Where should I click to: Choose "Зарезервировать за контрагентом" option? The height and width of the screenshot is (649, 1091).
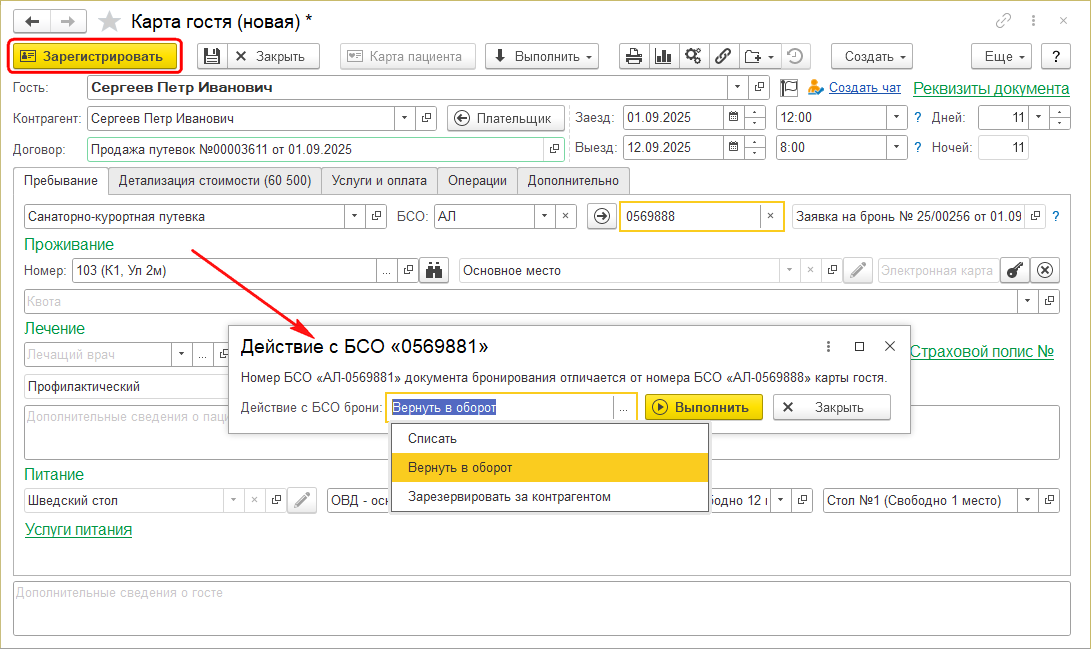coord(509,497)
